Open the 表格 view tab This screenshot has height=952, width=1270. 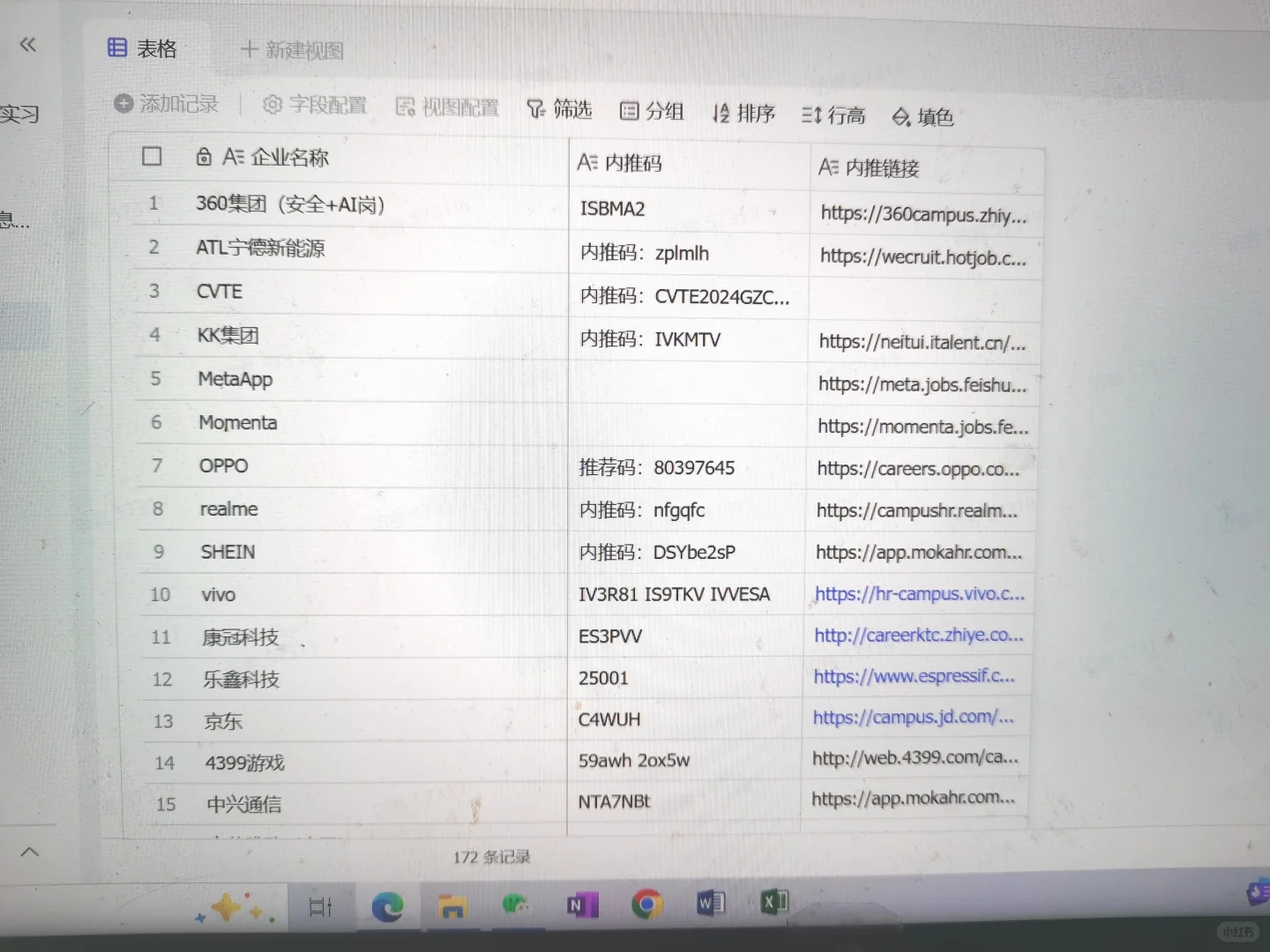coord(142,48)
